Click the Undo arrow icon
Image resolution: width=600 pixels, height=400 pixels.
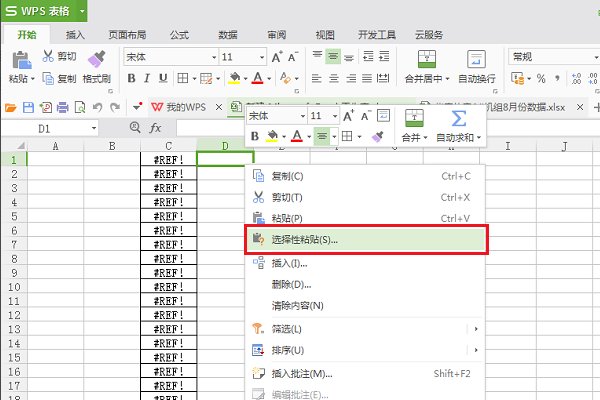point(98,108)
